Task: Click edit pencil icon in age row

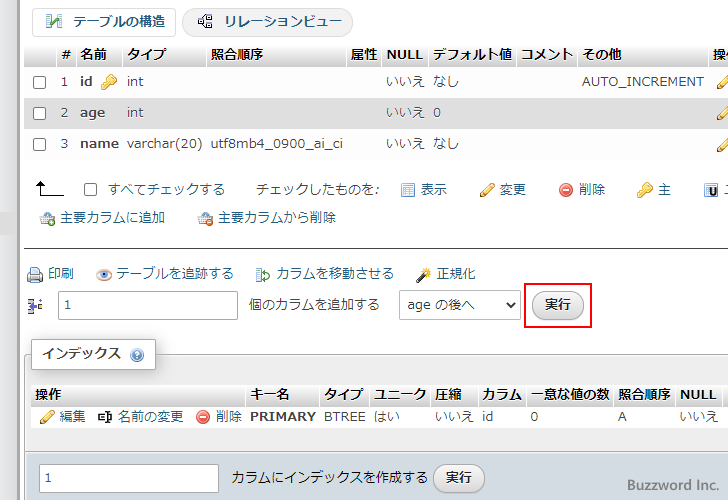Action: 722,113
